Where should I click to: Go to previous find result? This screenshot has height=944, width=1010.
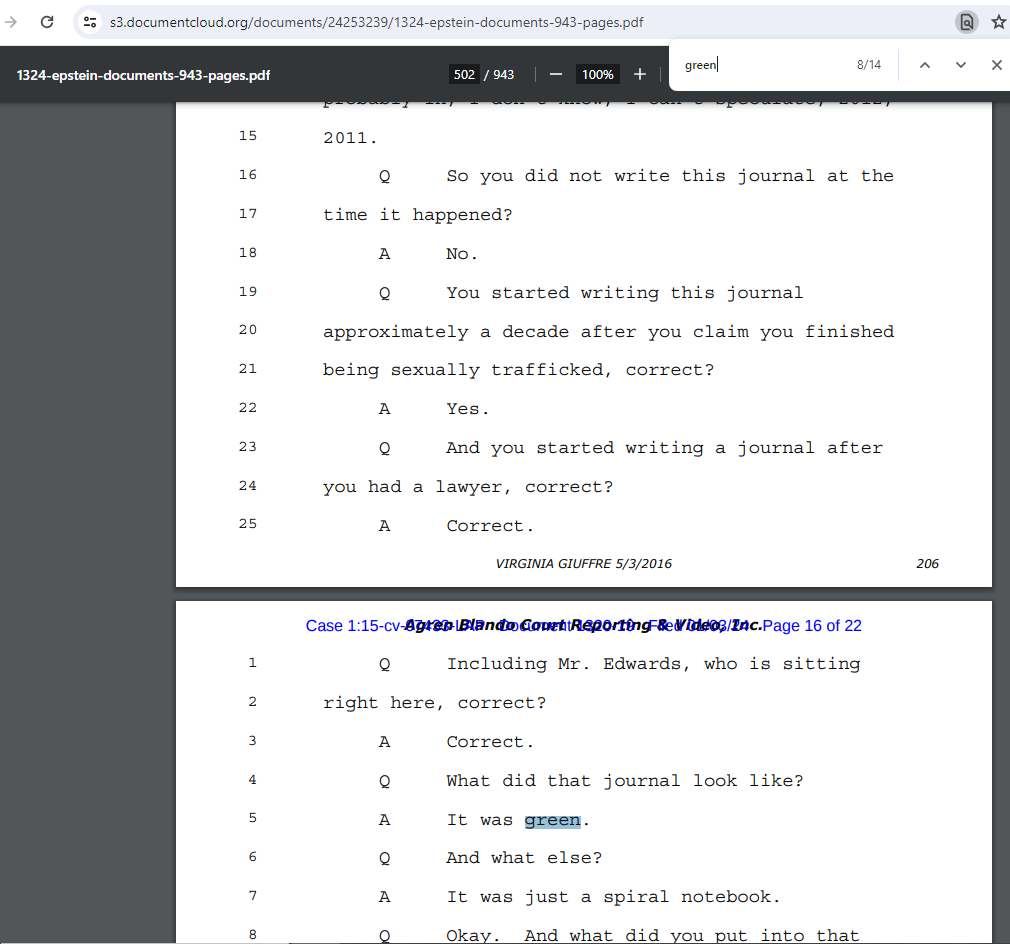pos(924,65)
